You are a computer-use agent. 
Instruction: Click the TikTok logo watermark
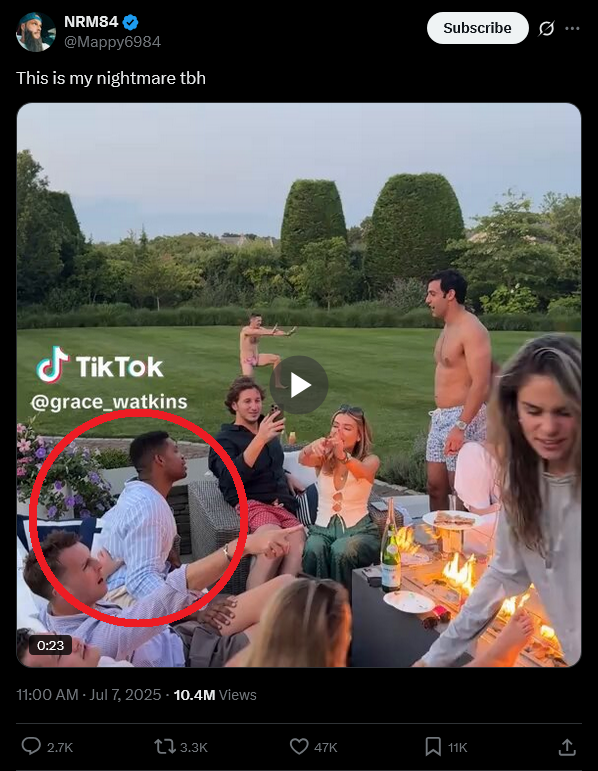100,365
